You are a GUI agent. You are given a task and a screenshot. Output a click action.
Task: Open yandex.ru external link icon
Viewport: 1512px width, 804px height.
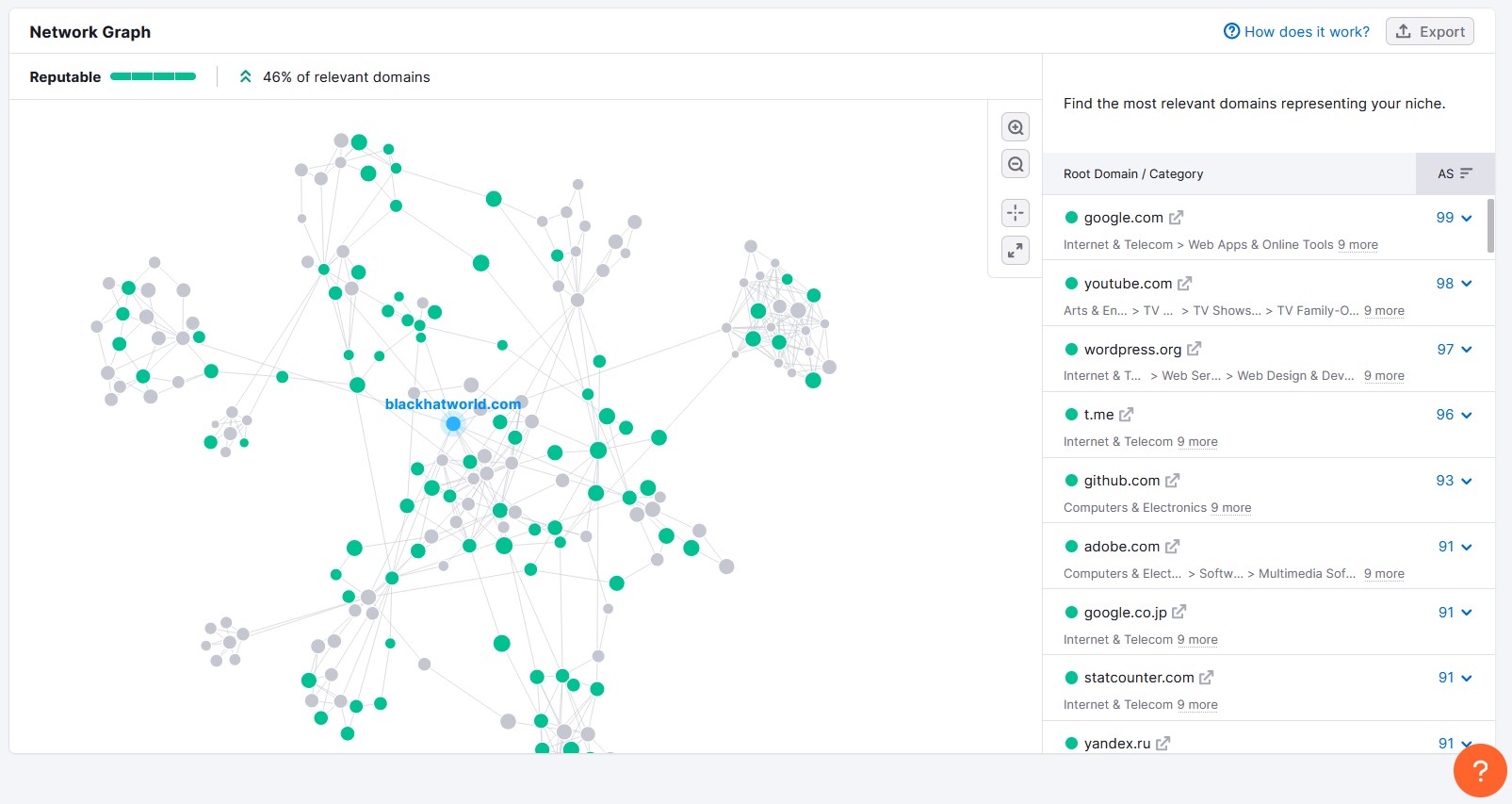click(1162, 744)
